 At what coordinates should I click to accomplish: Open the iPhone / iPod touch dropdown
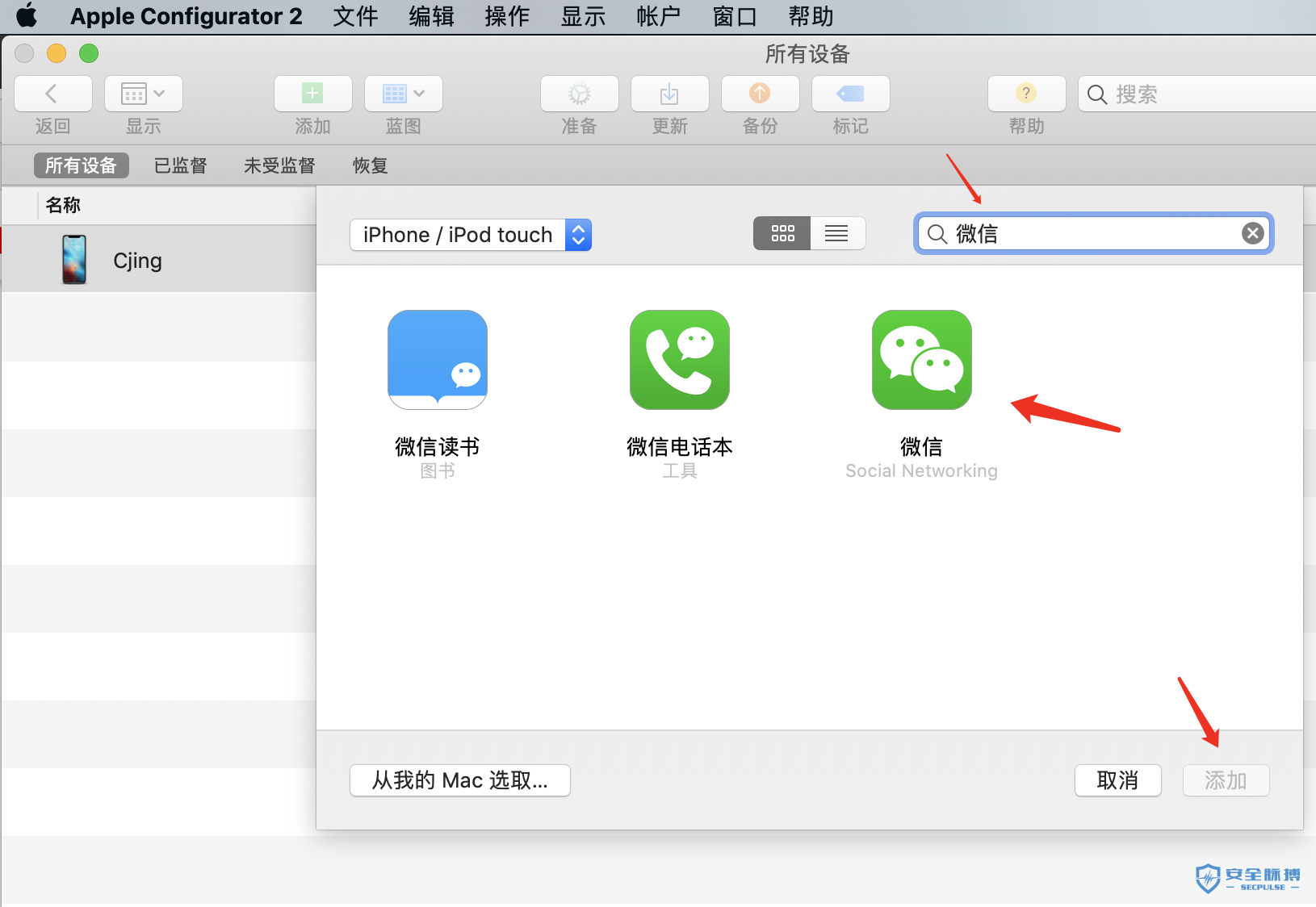(x=471, y=235)
